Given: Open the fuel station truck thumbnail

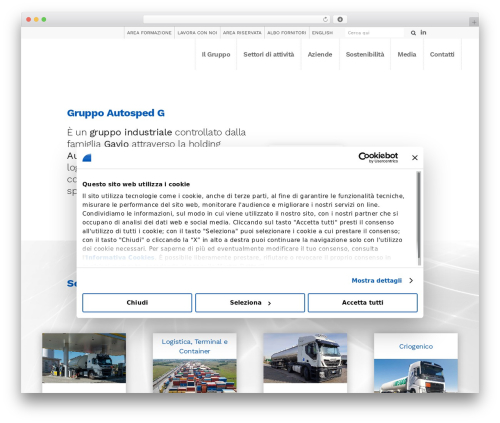Looking at the screenshot, I should tap(84, 358).
